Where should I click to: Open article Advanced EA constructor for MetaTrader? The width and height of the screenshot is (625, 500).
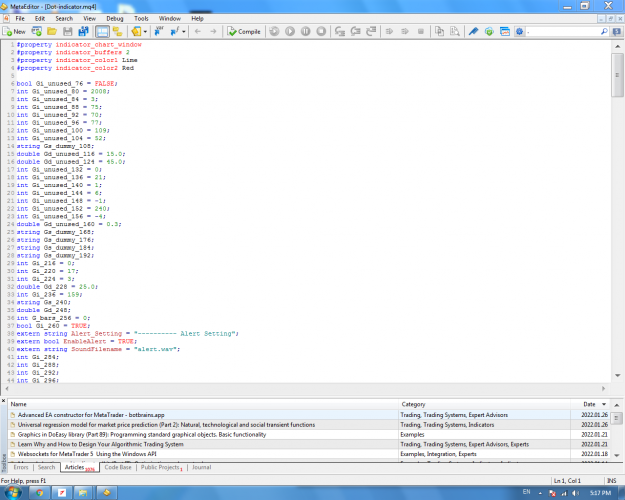(91, 415)
